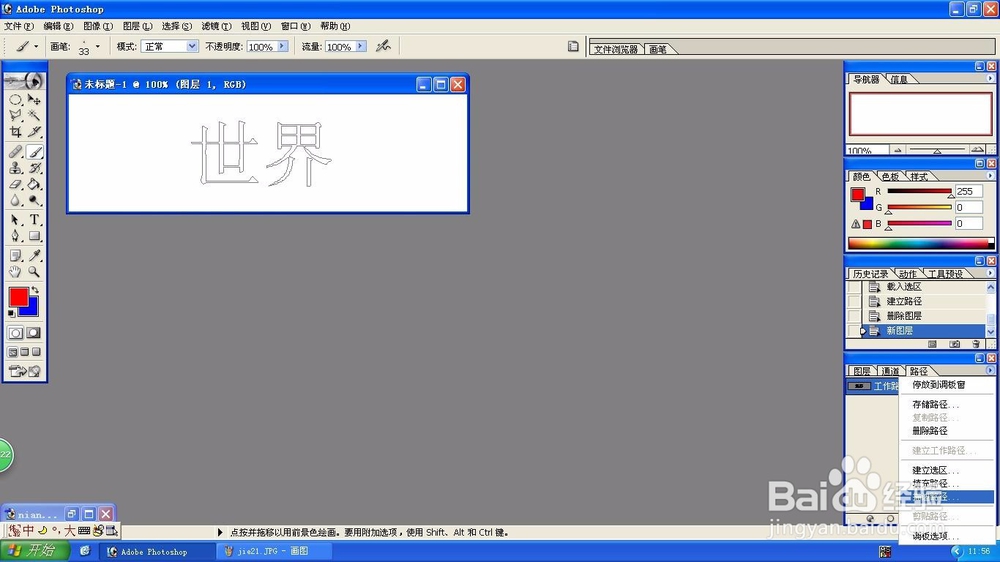Toggle the Brushes palette icon in options bar
Screen dimensions: 1000x562
tap(573, 46)
